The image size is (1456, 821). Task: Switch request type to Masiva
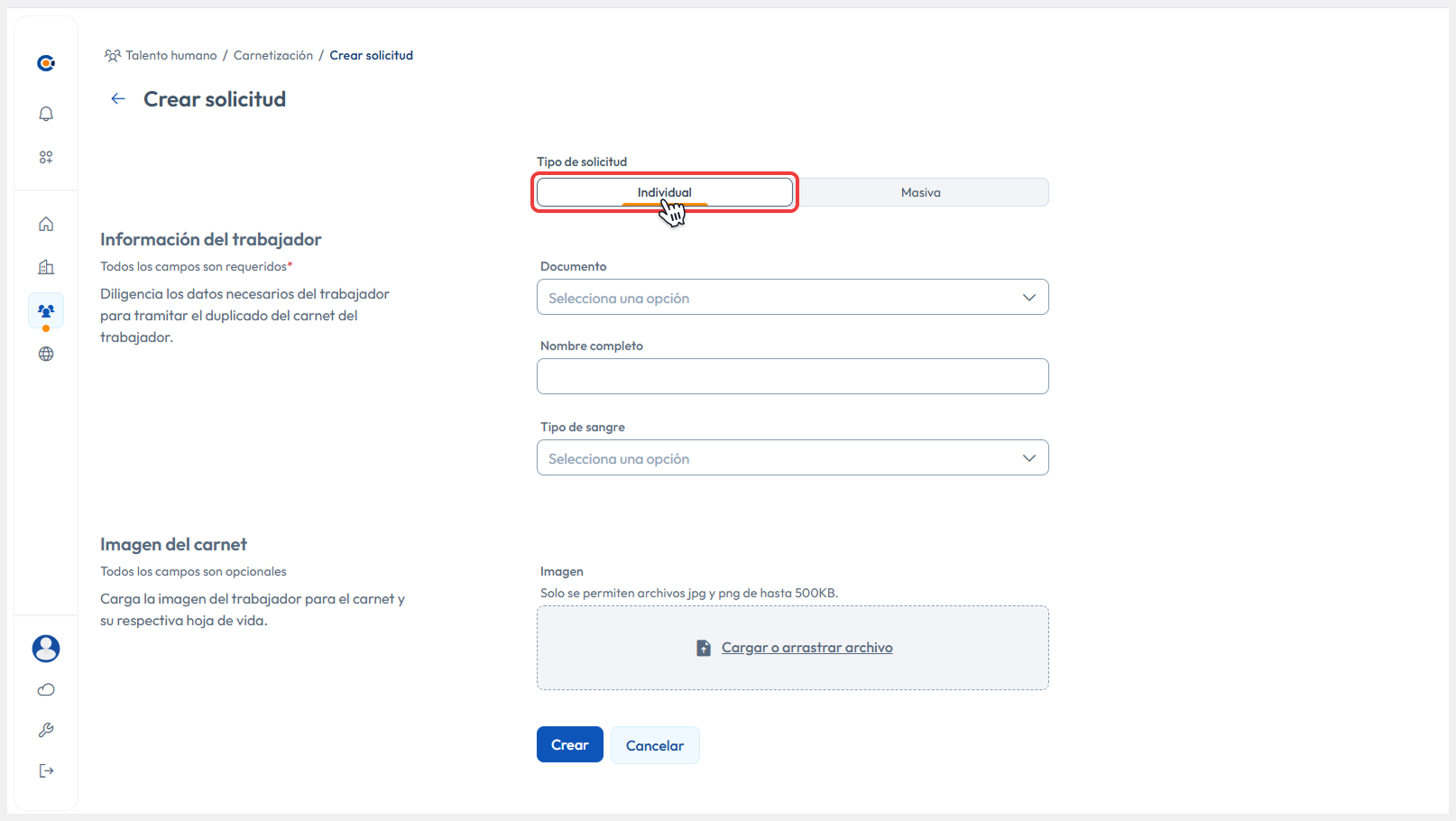pos(920,192)
